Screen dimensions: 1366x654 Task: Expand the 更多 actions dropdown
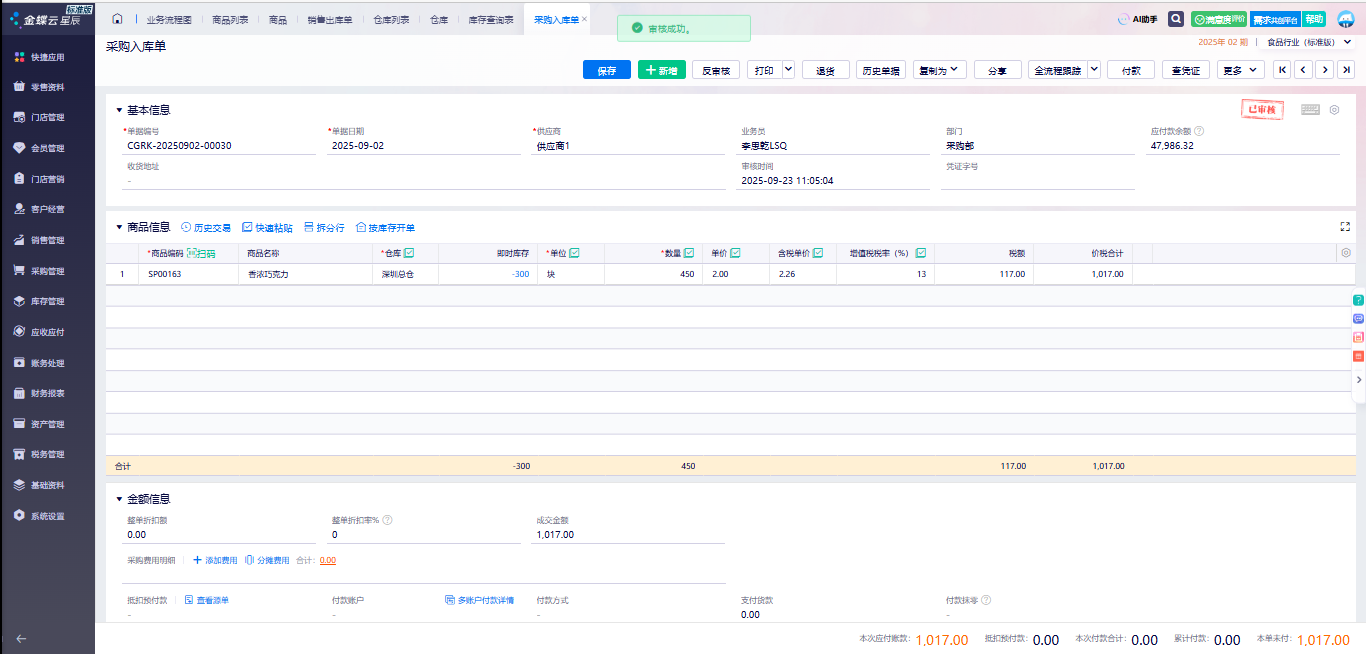pyautogui.click(x=1254, y=70)
